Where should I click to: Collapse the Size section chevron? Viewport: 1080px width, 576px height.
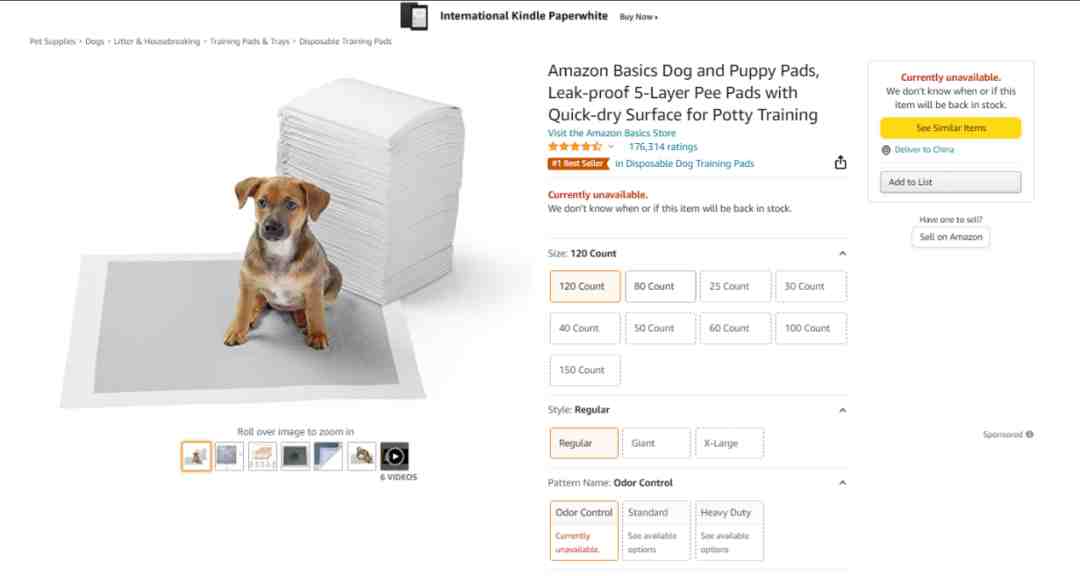pos(842,254)
